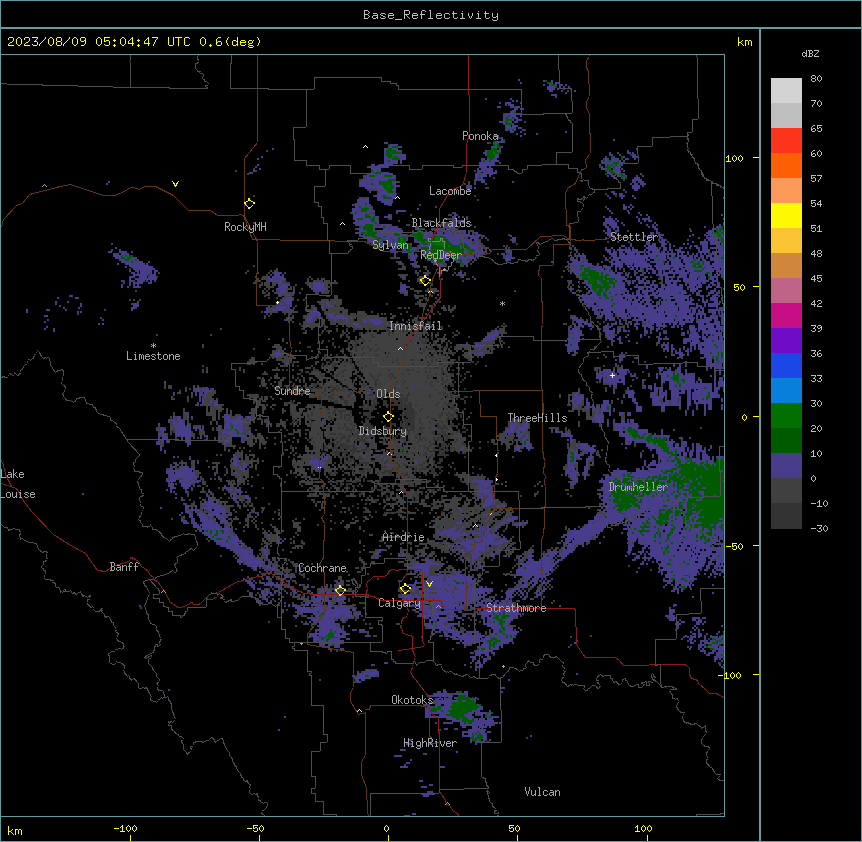The width and height of the screenshot is (862, 842).
Task: Select the RedDeer city label
Action: click(x=441, y=255)
